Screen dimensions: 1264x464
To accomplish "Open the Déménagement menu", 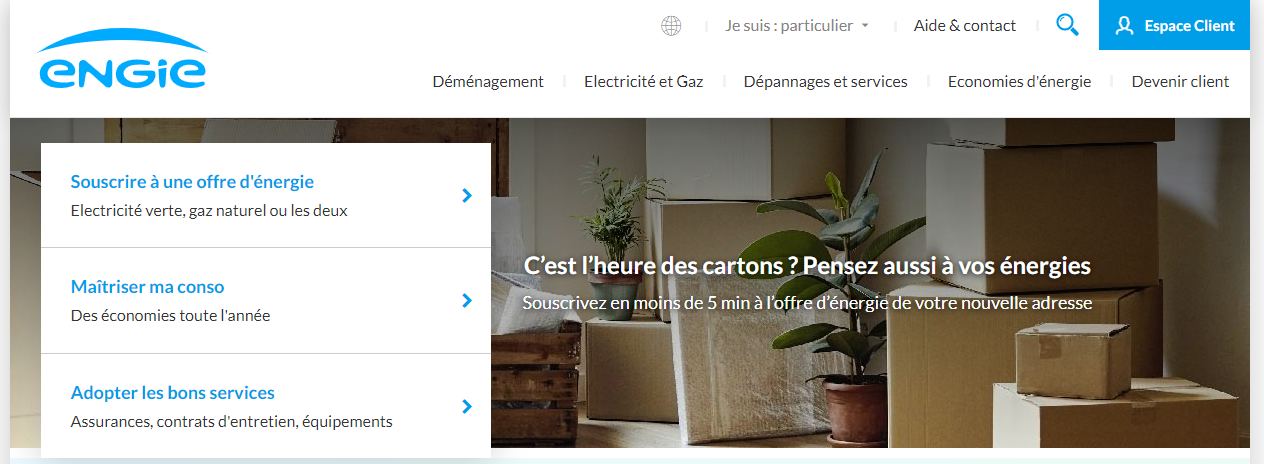I will click(488, 82).
